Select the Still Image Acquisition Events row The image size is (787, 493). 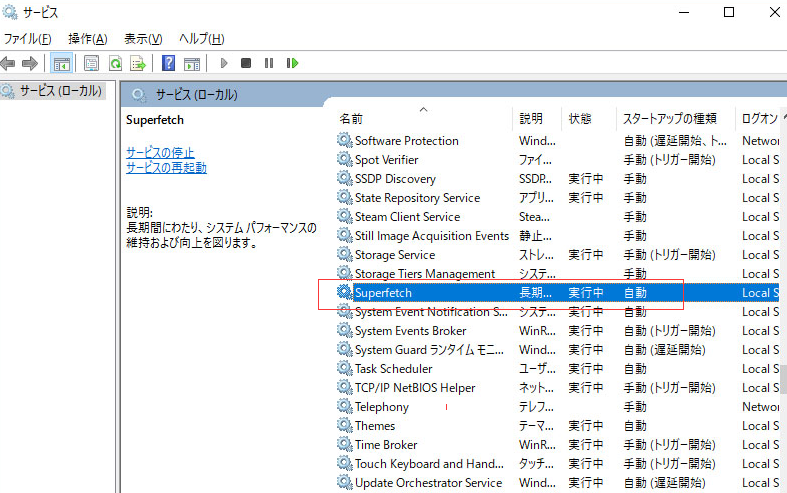pyautogui.click(x=558, y=235)
